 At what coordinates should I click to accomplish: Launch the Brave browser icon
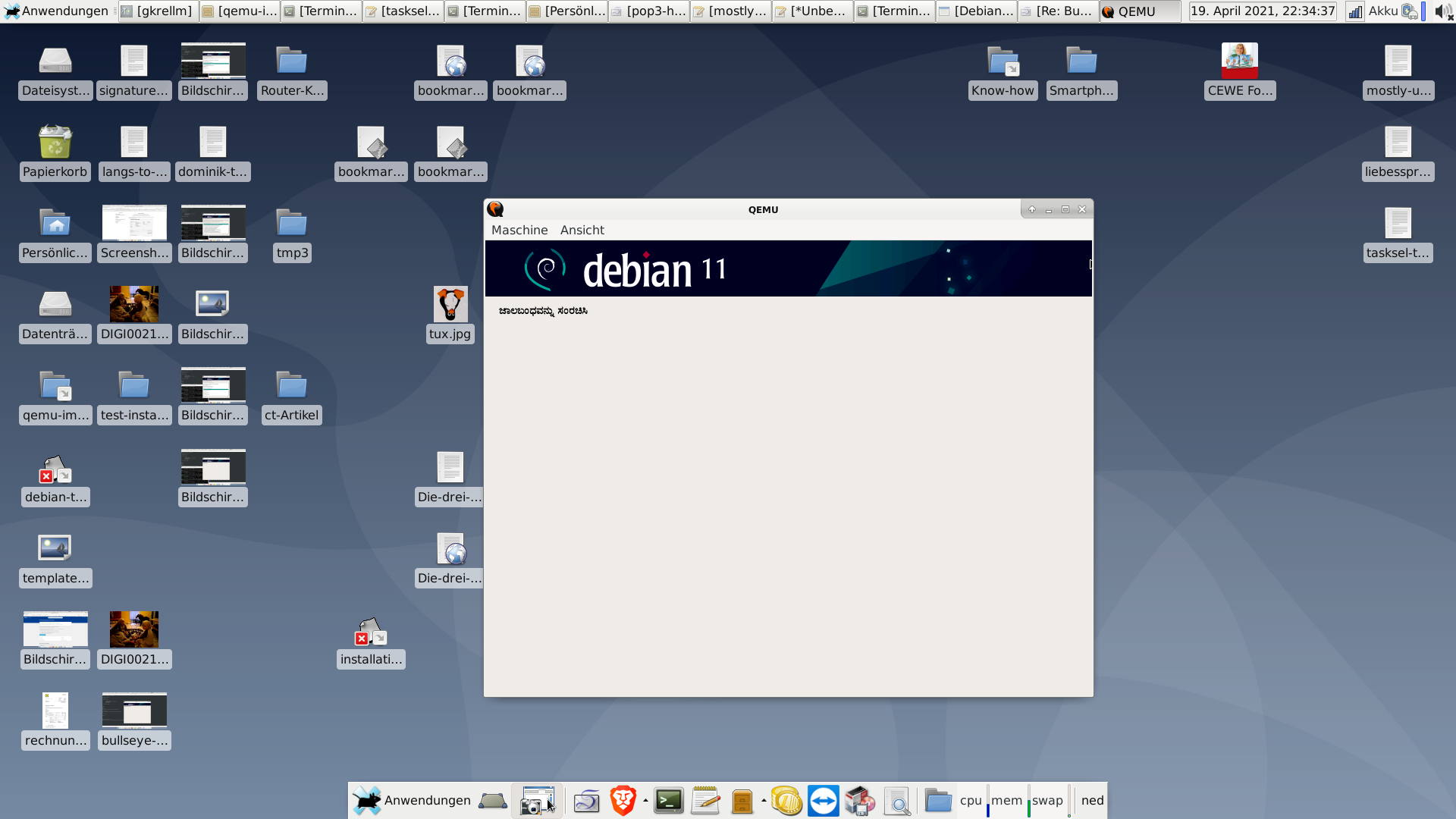(x=623, y=801)
